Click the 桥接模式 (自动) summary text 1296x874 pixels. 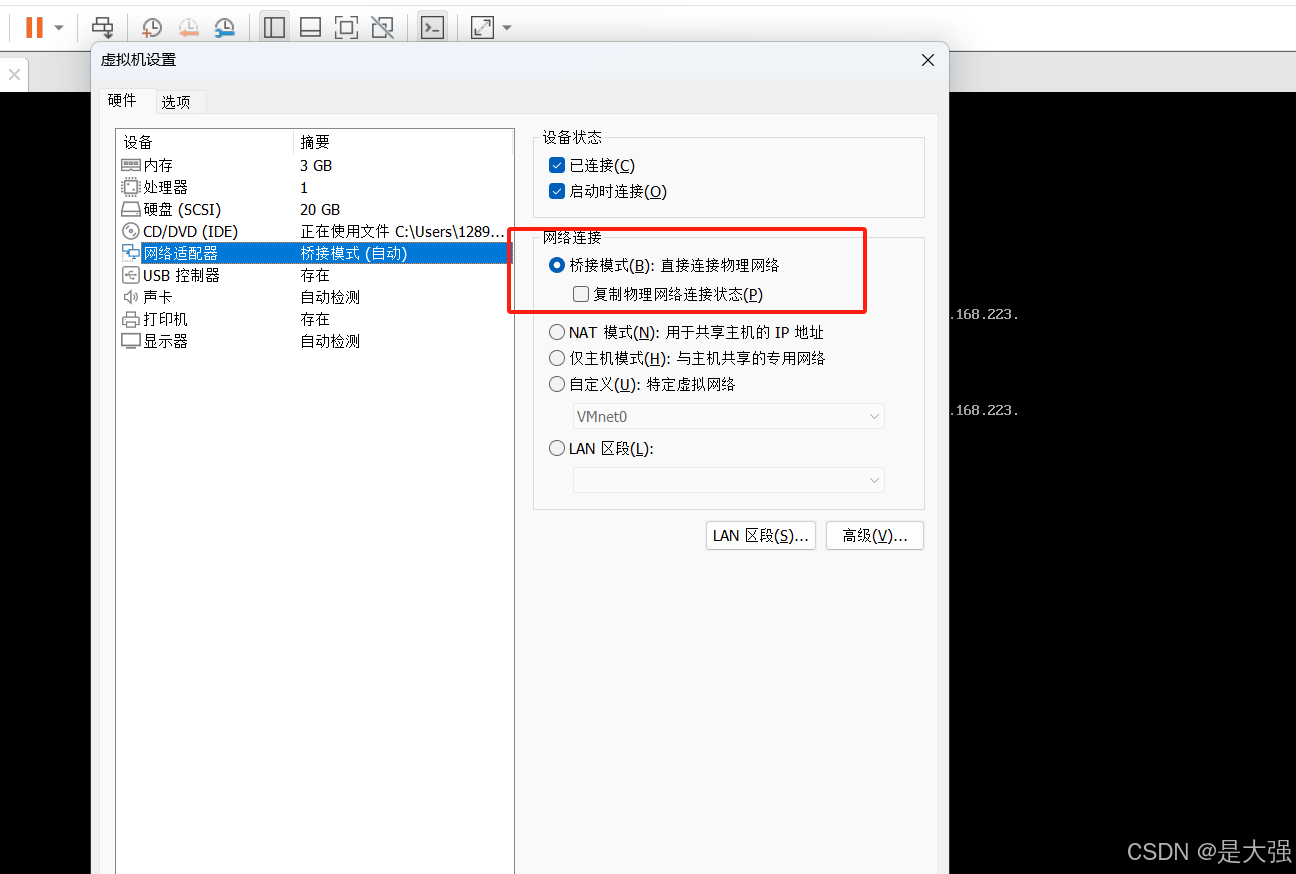point(354,253)
